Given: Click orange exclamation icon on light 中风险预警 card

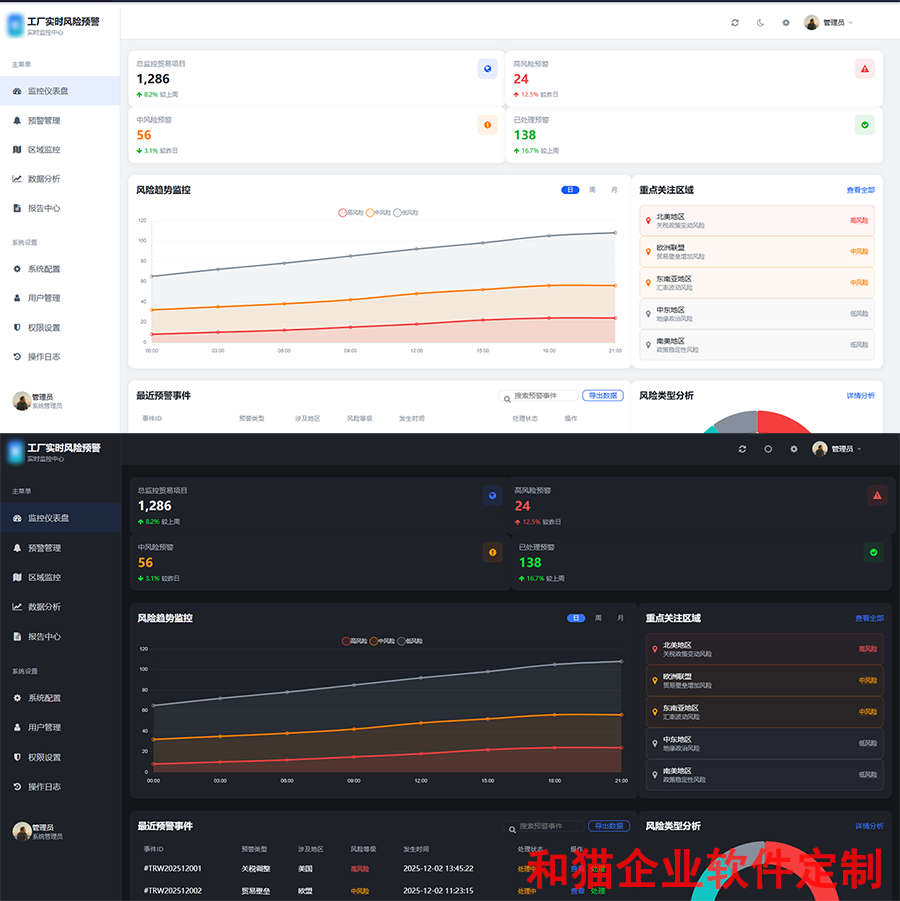Looking at the screenshot, I should 487,125.
